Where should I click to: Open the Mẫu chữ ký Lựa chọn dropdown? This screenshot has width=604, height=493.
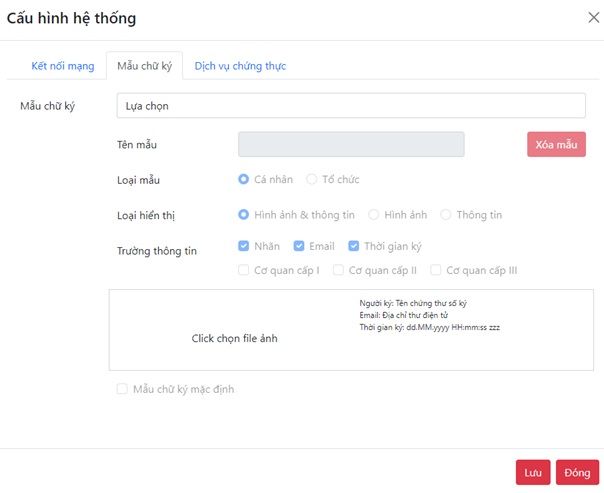click(x=351, y=106)
